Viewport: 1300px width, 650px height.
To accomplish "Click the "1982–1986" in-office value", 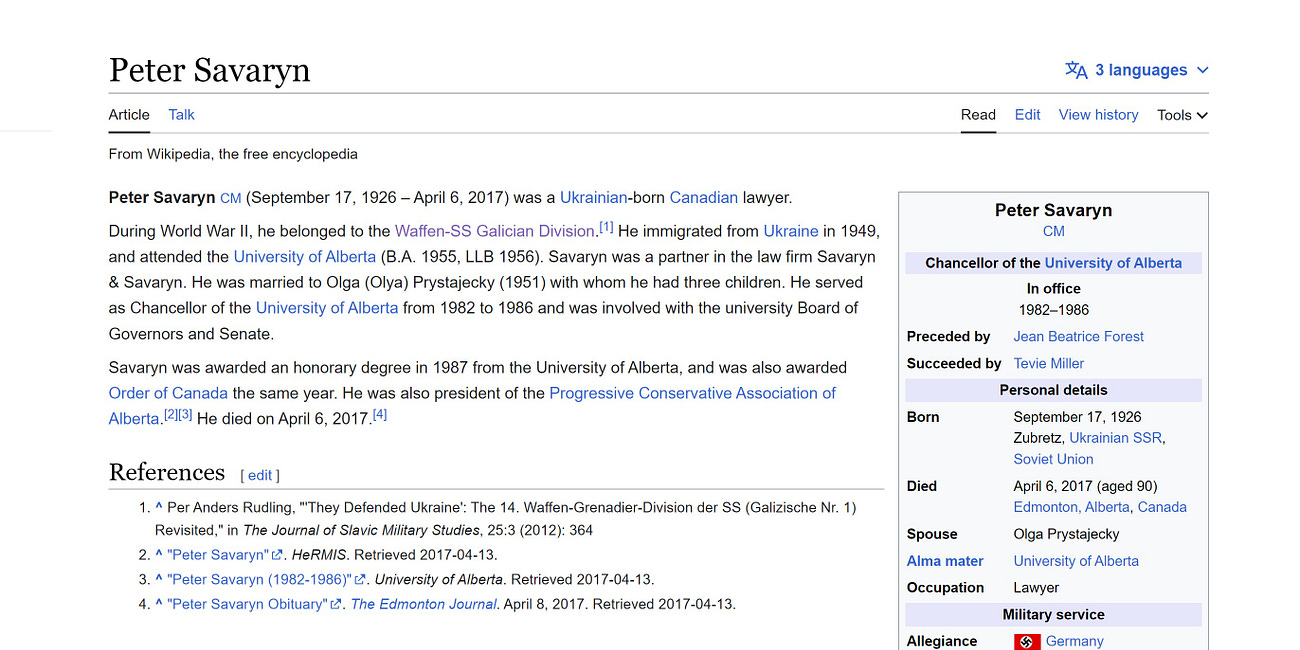I will pos(1054,310).
